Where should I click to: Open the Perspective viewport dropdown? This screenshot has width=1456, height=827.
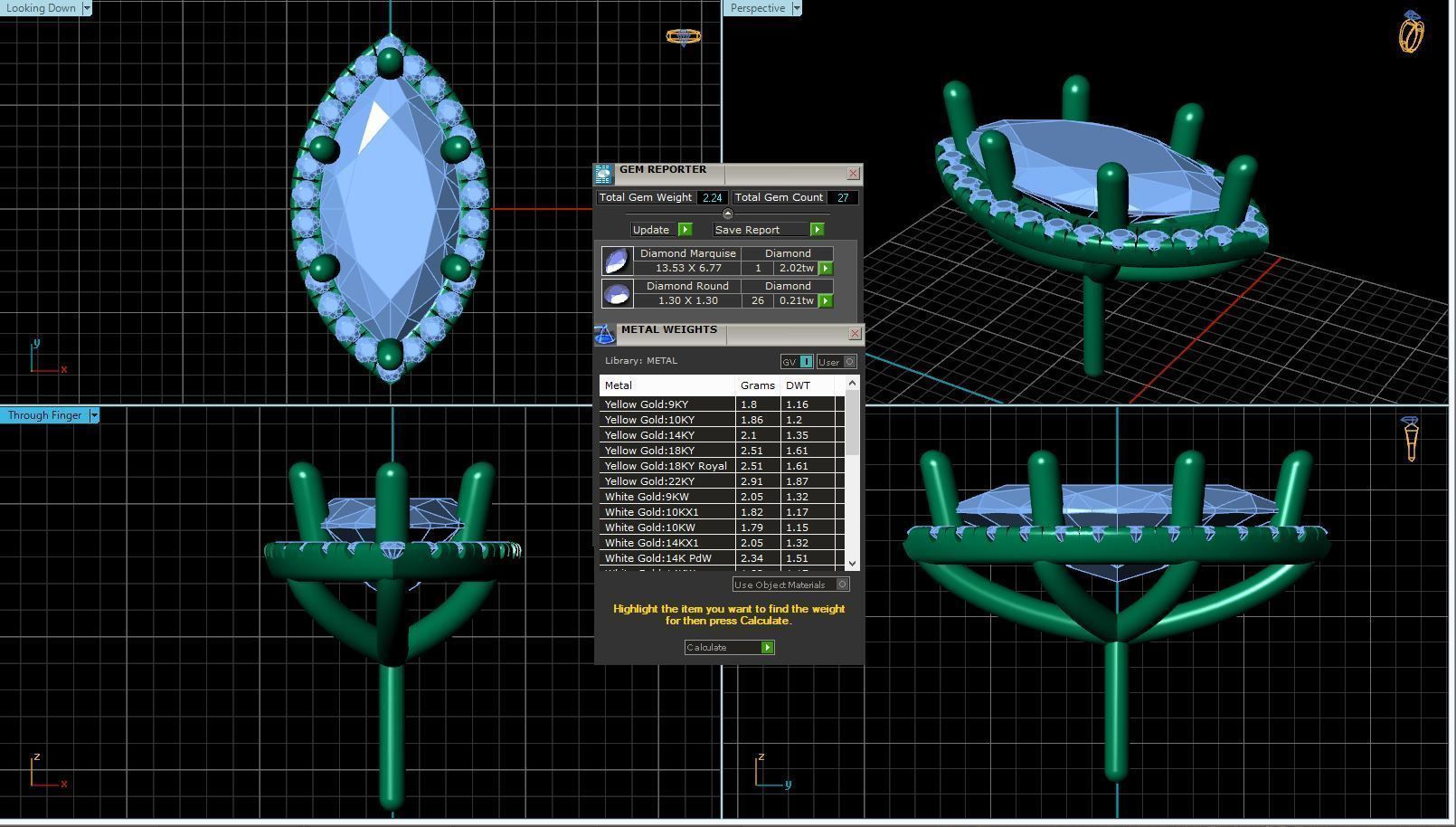pos(797,8)
